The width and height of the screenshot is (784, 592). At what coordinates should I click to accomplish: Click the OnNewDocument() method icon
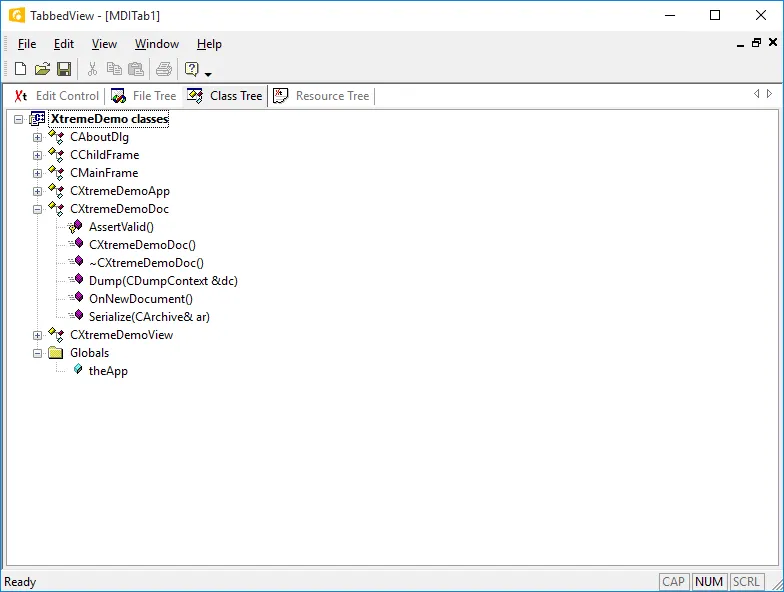coord(76,298)
